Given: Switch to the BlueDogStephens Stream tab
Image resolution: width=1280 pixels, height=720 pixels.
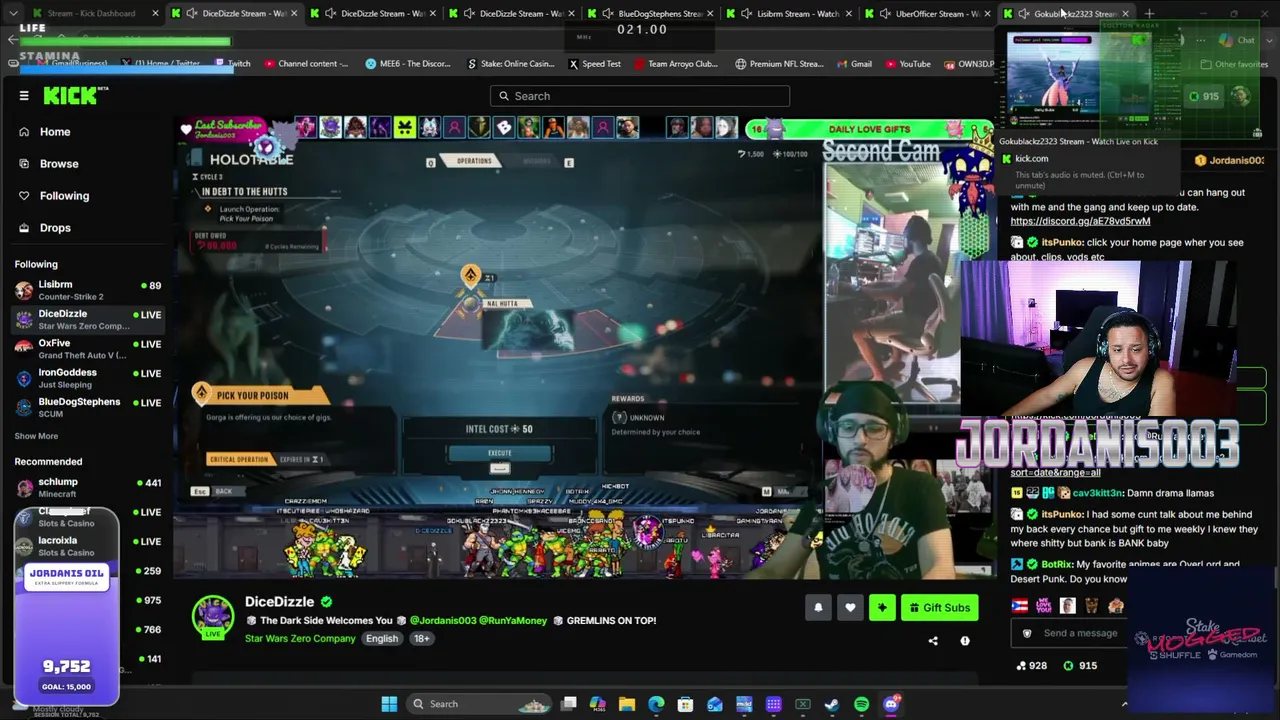Looking at the screenshot, I should (650, 14).
